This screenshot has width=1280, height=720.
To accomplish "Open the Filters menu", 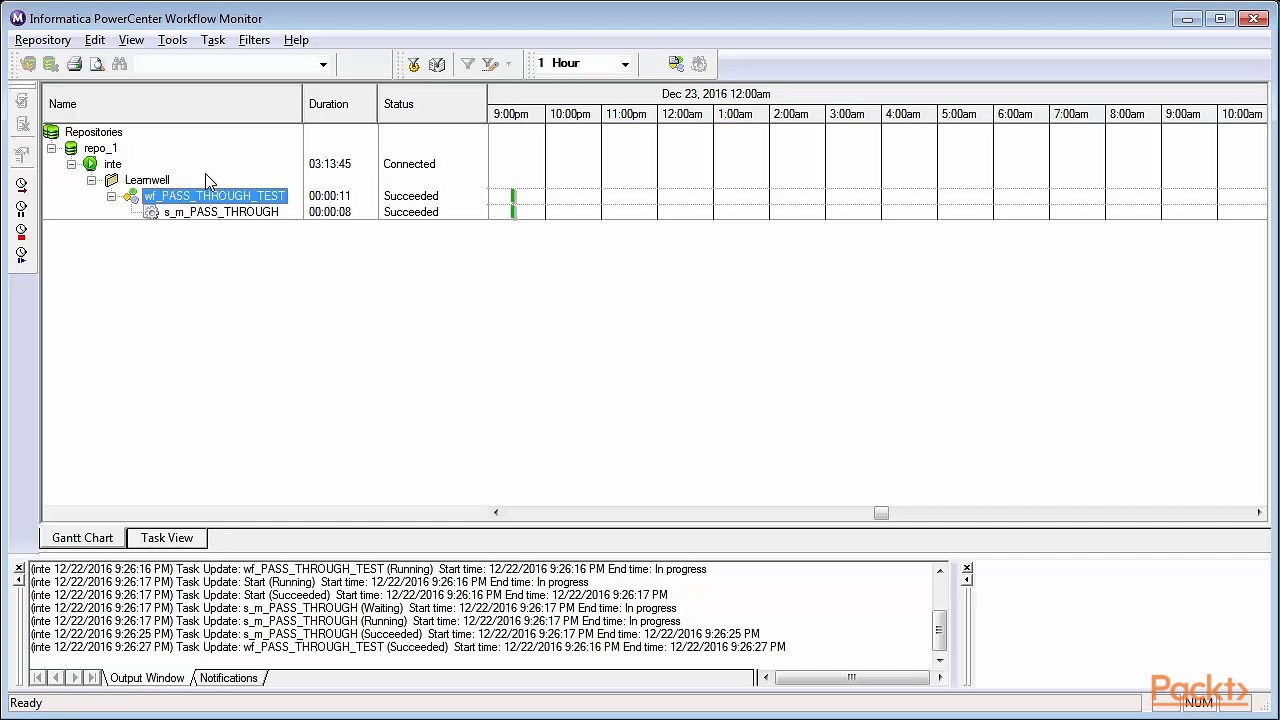I will (254, 40).
